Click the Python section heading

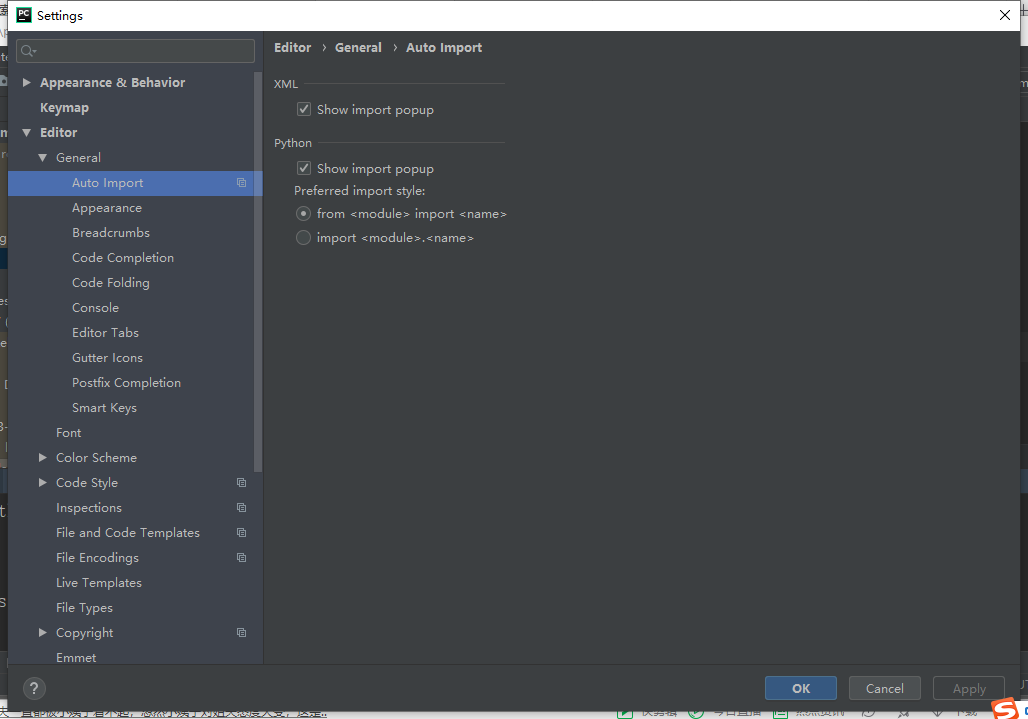coord(293,143)
